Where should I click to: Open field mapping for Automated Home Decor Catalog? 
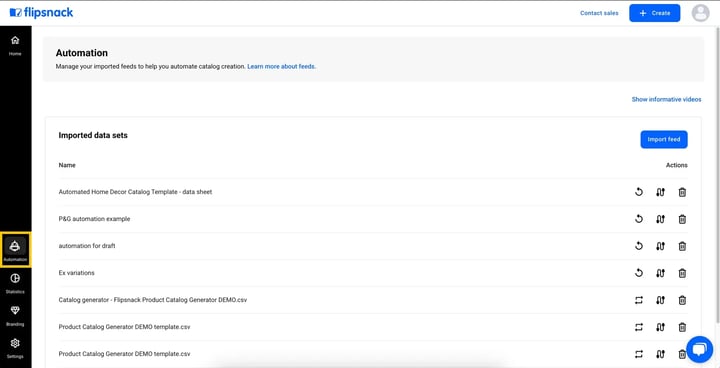pos(660,192)
